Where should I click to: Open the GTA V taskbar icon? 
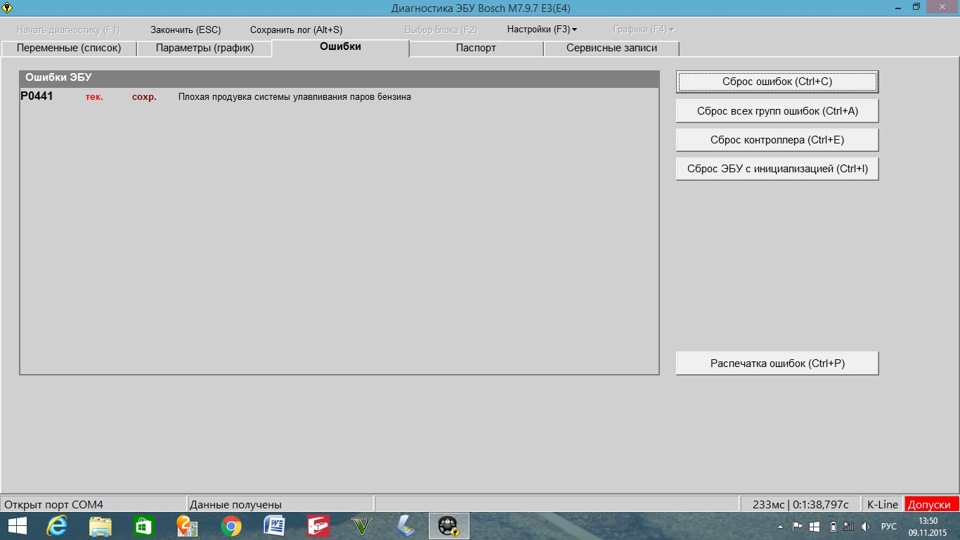coord(362,526)
